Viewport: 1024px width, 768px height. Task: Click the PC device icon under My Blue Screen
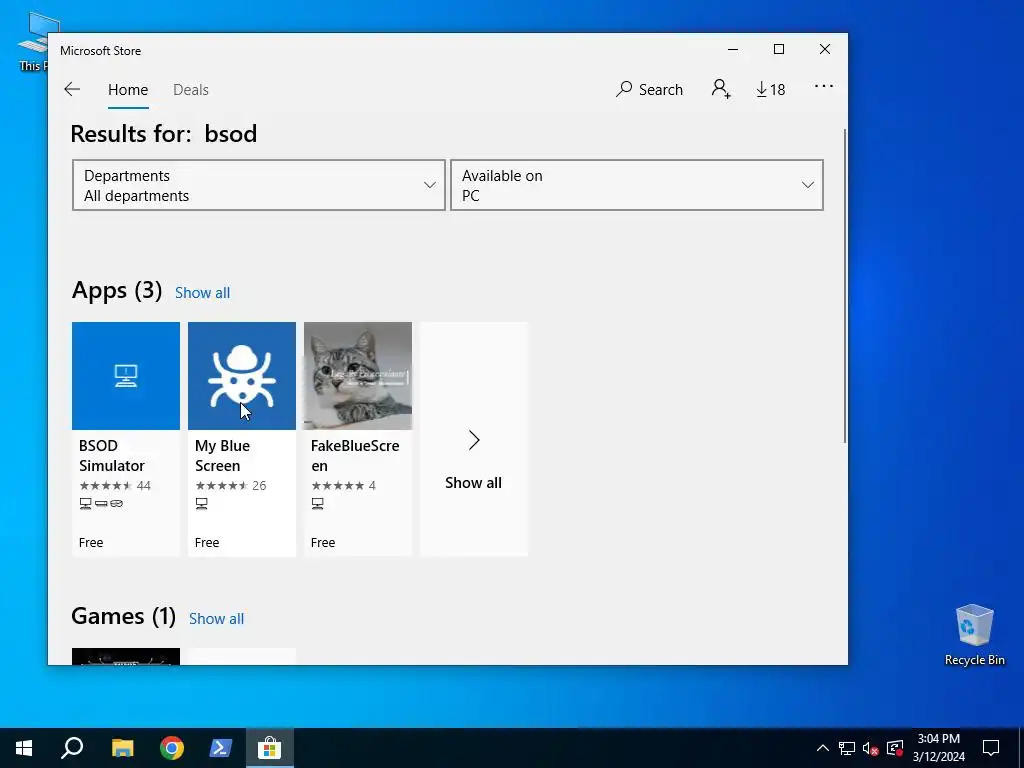[x=202, y=504]
